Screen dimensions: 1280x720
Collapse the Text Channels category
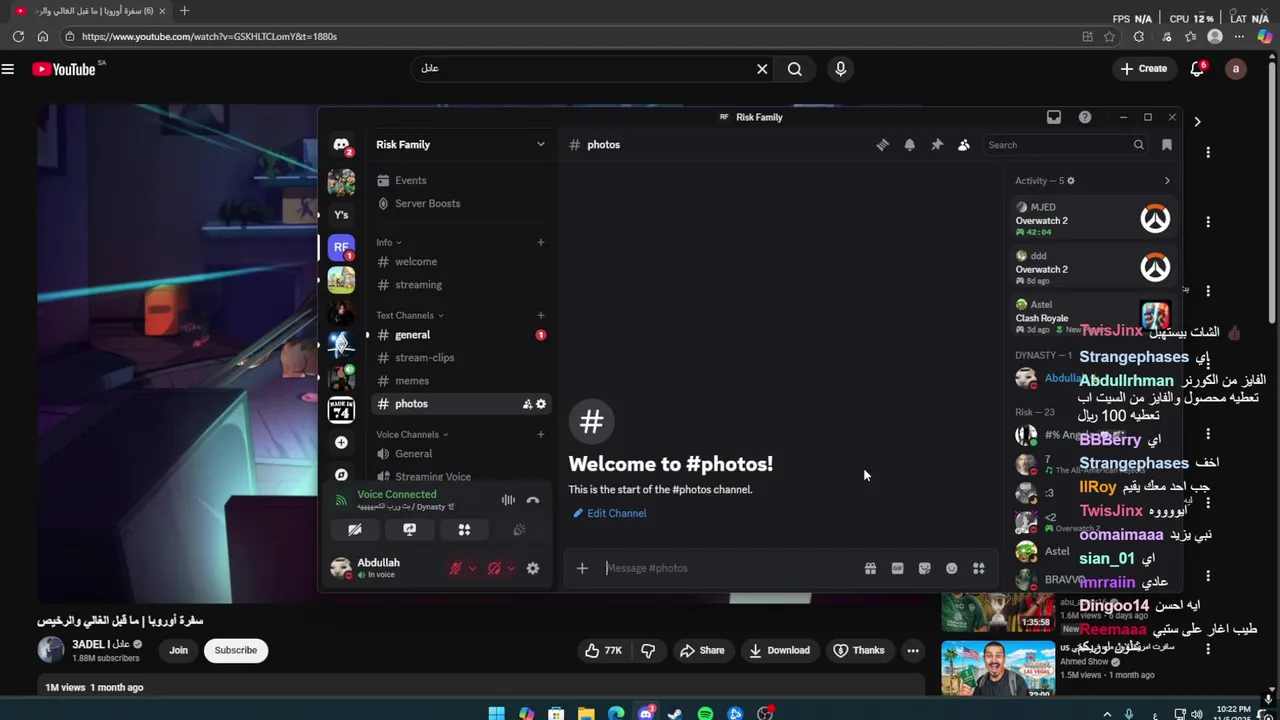click(410, 316)
